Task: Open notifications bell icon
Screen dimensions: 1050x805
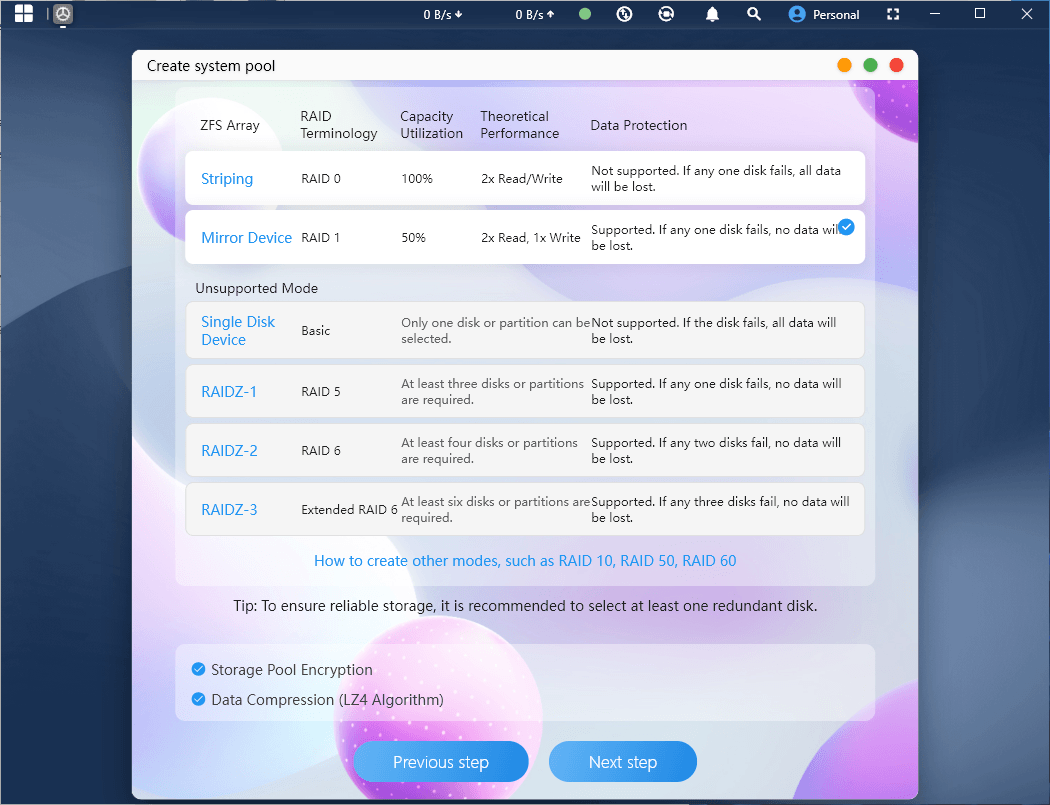Action: pyautogui.click(x=712, y=14)
